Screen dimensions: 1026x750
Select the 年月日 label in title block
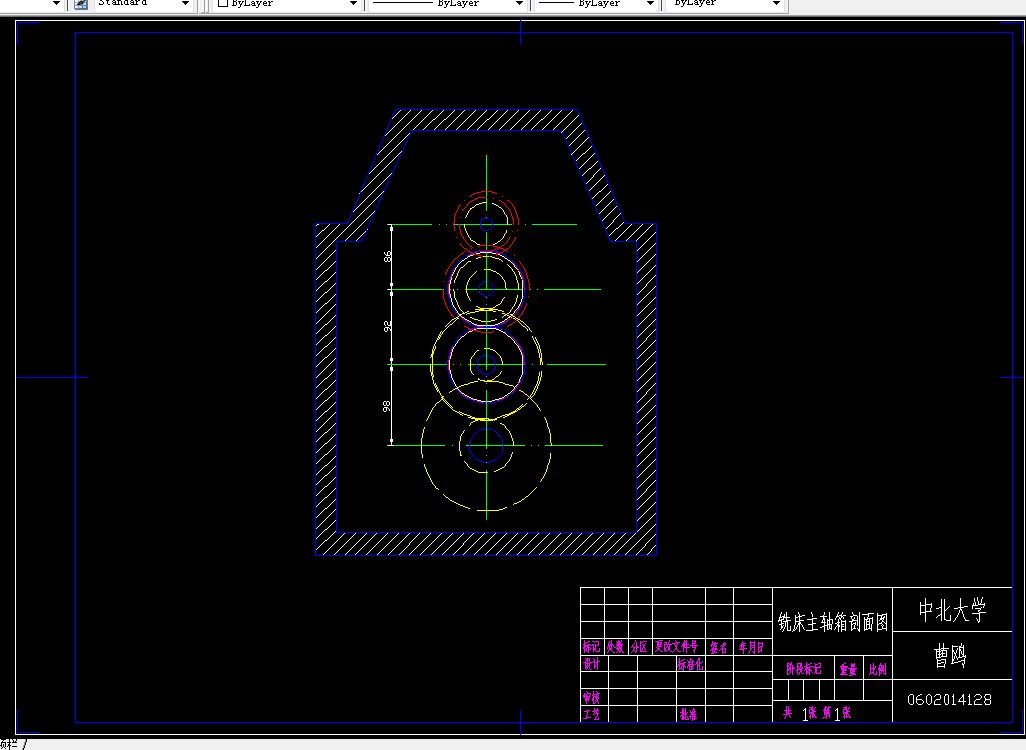751,647
